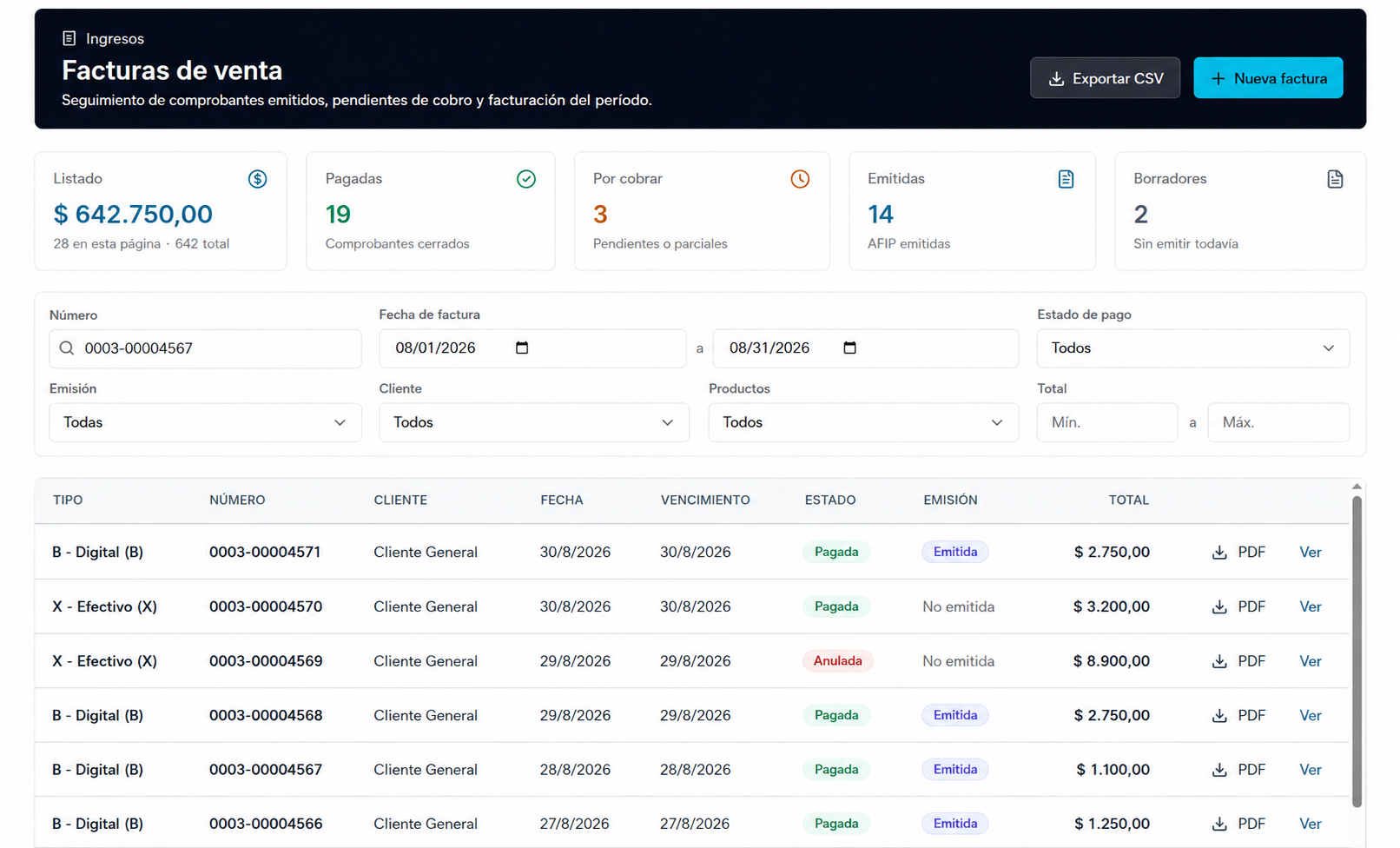This screenshot has width=1400, height=848.
Task: Sort table by the Total column header
Action: (1128, 500)
